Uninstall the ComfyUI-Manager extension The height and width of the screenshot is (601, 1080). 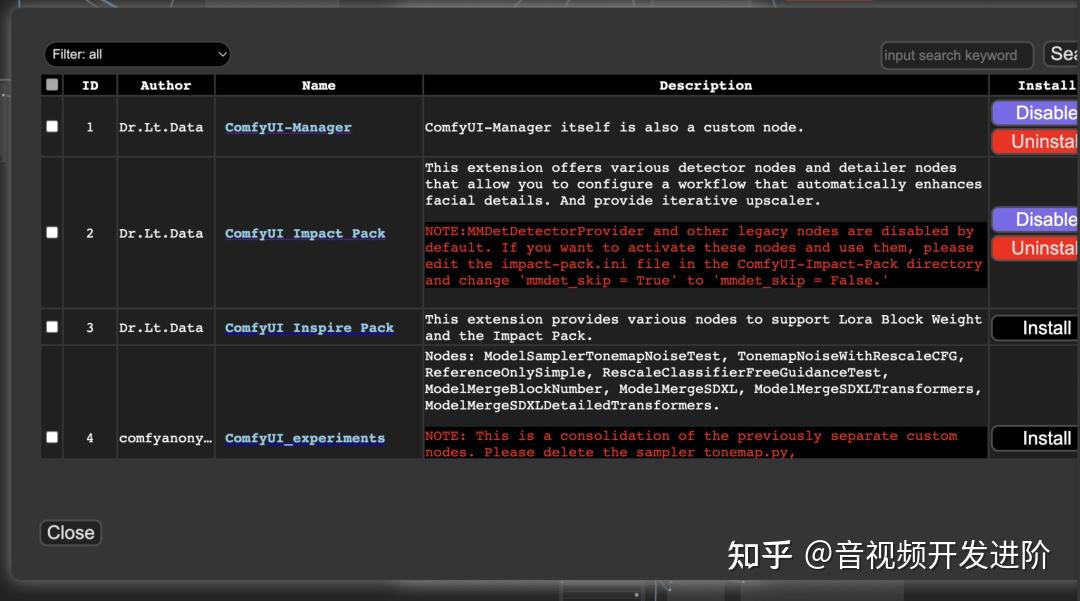[1040, 142]
